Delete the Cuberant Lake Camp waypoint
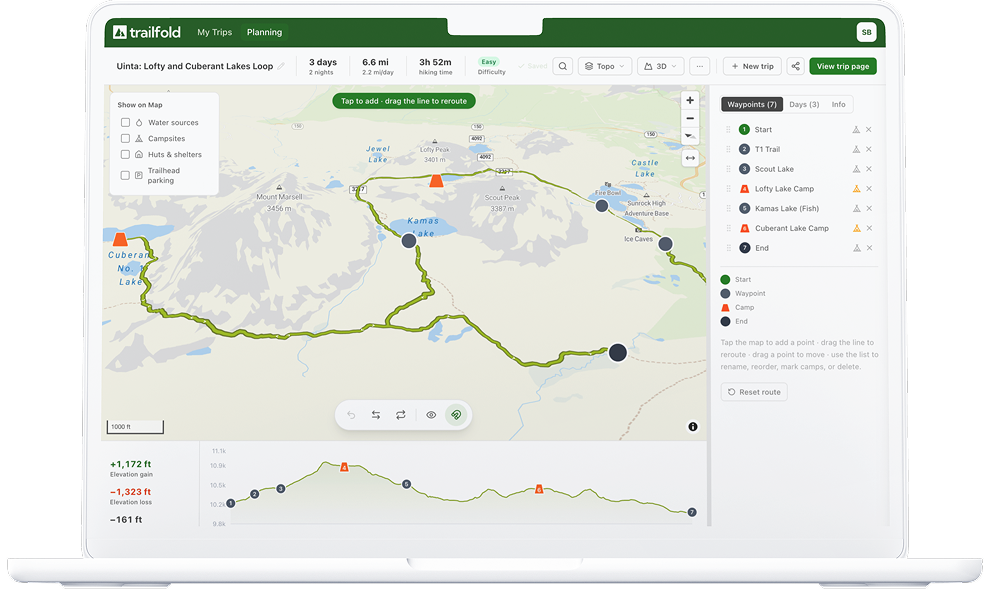The height and width of the screenshot is (592, 985). click(x=869, y=228)
